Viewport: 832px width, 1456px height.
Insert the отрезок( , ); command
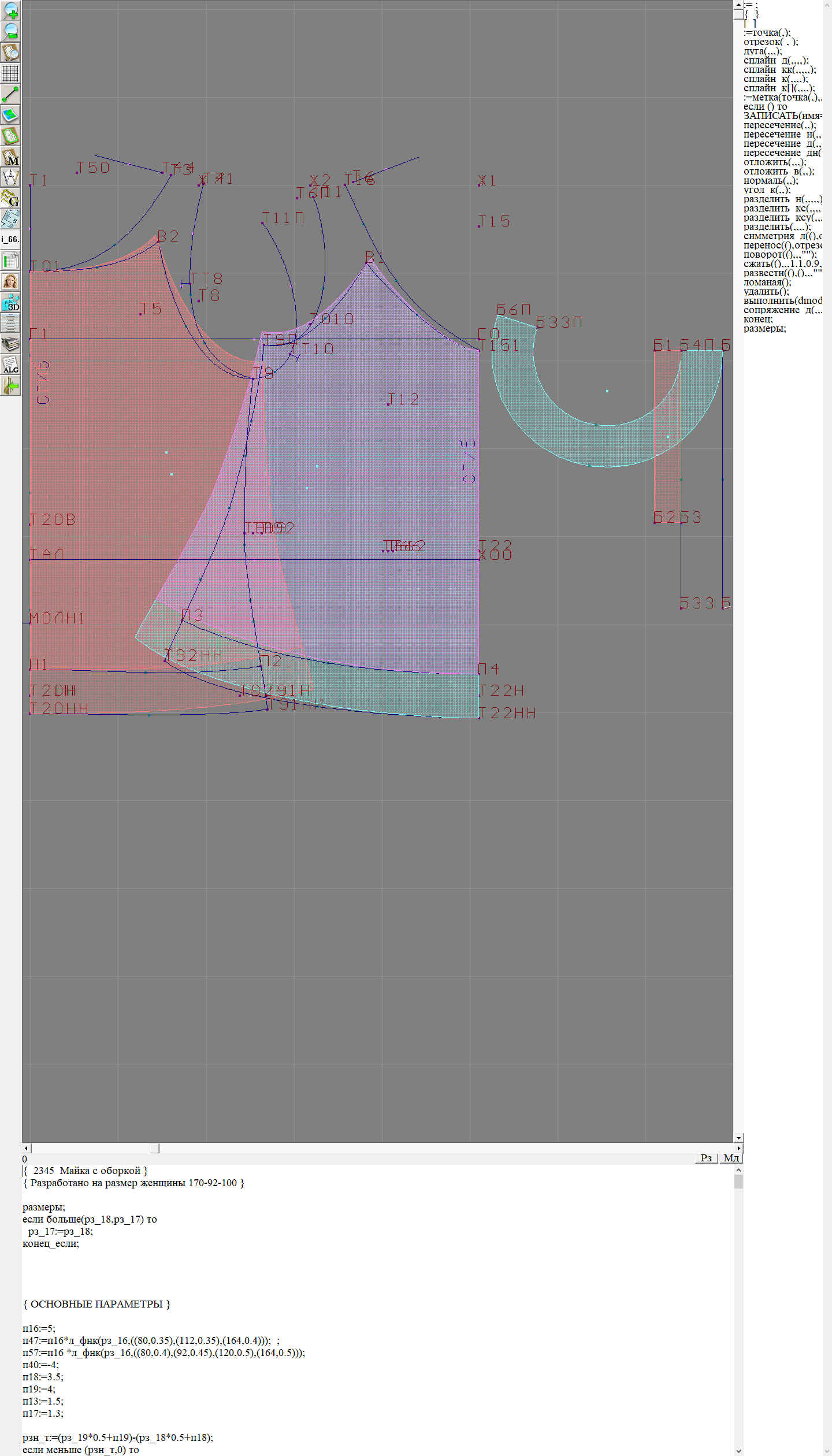click(x=771, y=42)
